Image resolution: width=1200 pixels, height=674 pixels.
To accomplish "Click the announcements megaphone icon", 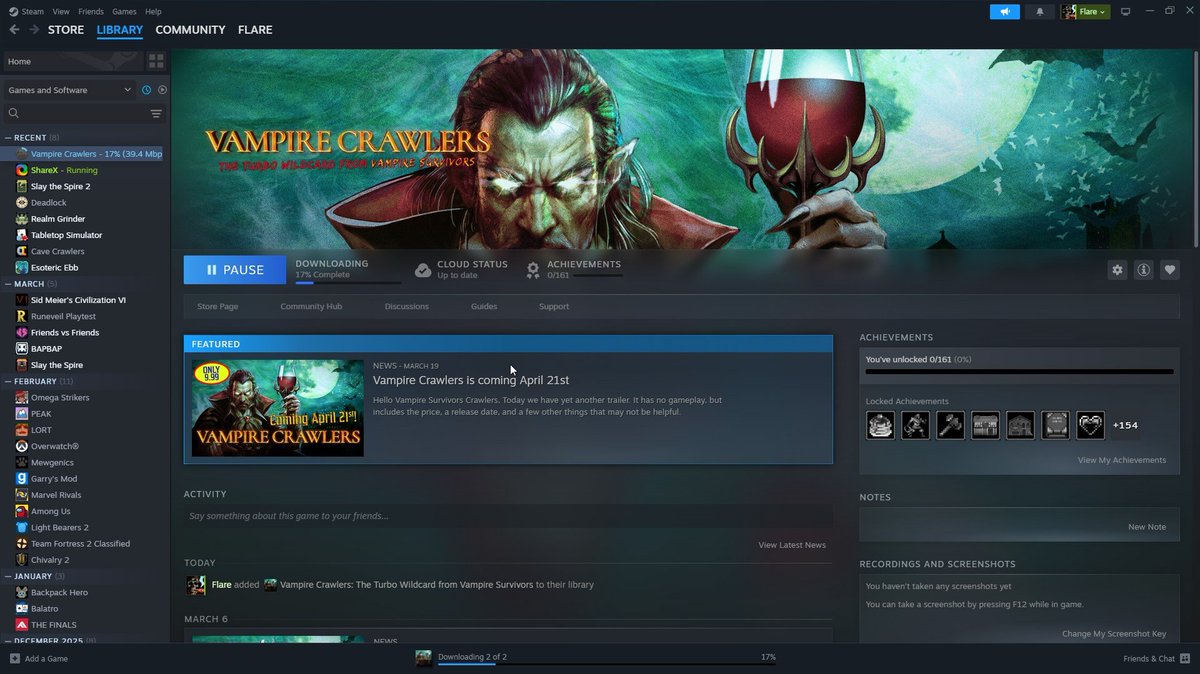I will [1004, 12].
